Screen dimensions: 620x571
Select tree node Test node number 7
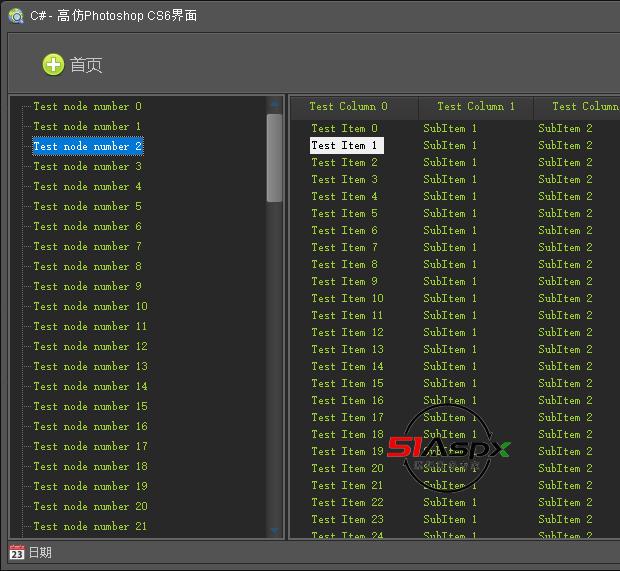87,247
